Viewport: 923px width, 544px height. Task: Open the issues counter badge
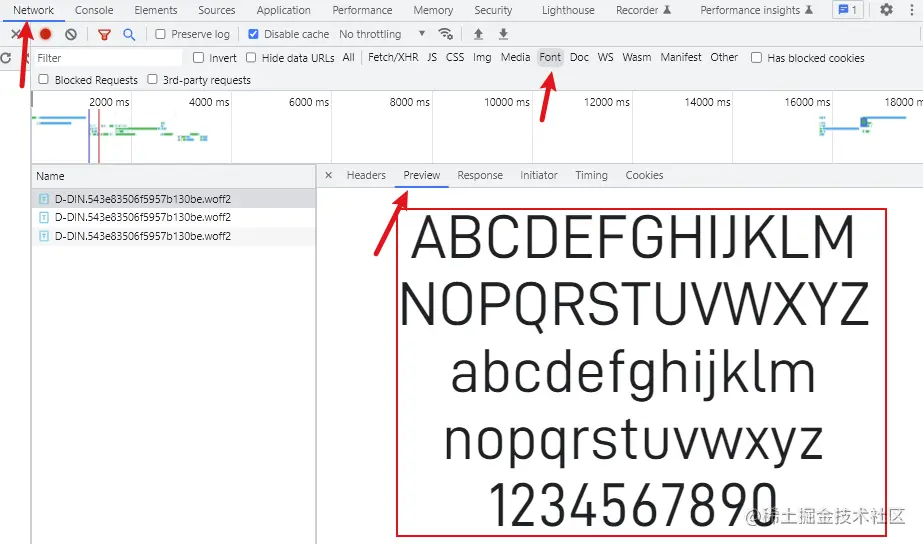848,9
